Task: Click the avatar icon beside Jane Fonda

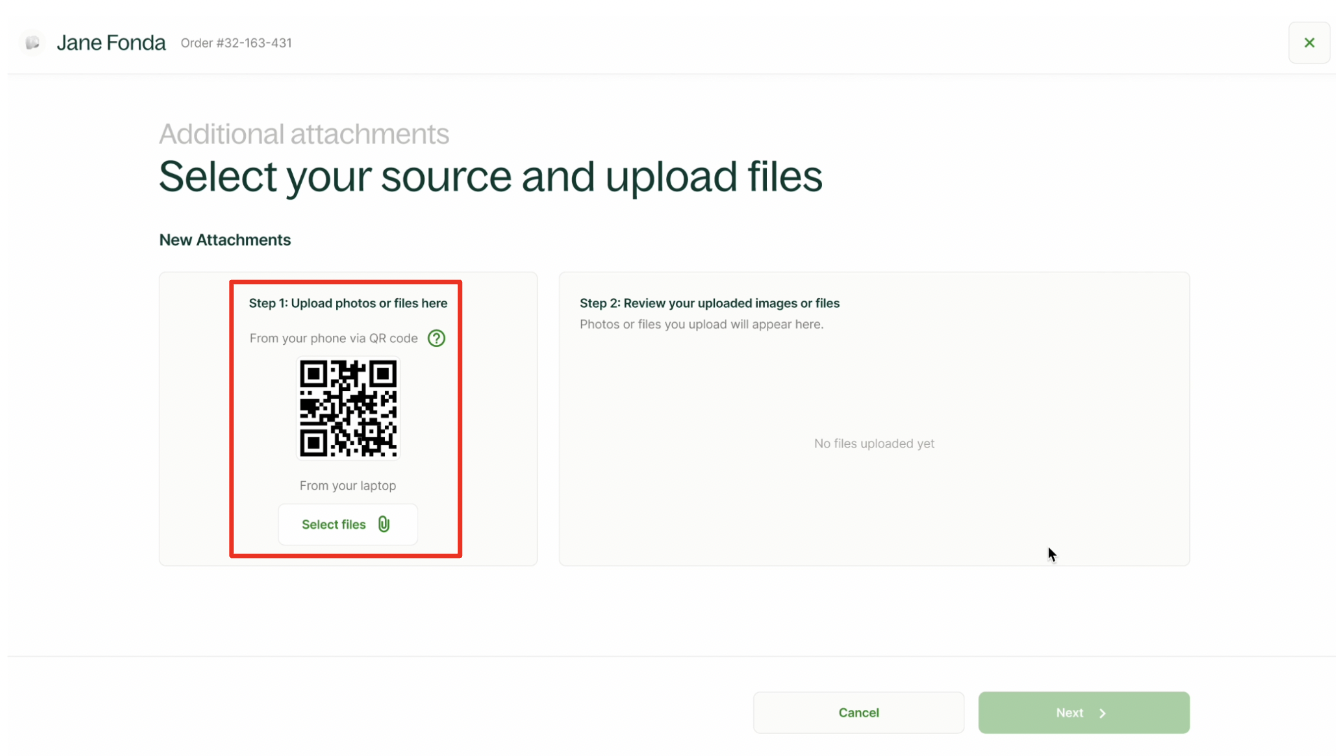Action: click(x=33, y=43)
